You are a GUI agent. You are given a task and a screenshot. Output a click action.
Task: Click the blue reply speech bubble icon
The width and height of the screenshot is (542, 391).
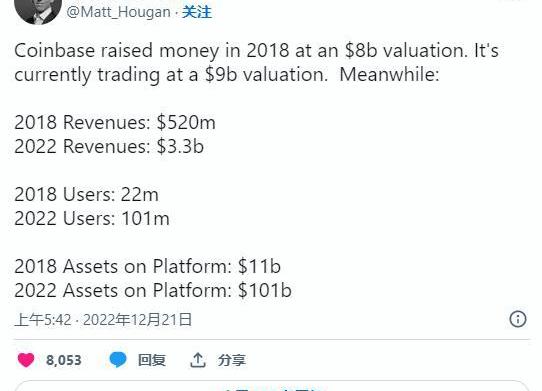pos(118,360)
